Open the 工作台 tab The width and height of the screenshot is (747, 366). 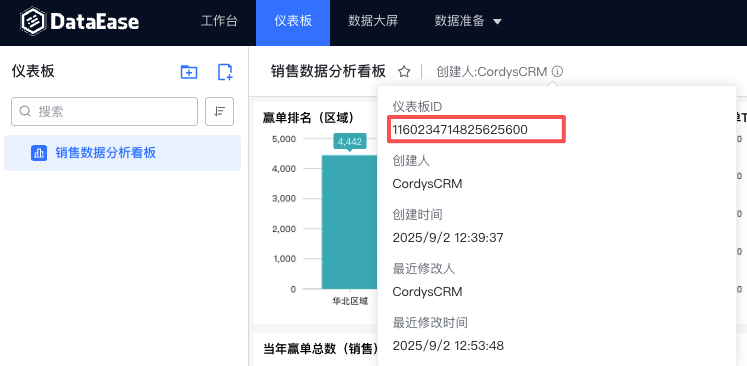tap(219, 21)
